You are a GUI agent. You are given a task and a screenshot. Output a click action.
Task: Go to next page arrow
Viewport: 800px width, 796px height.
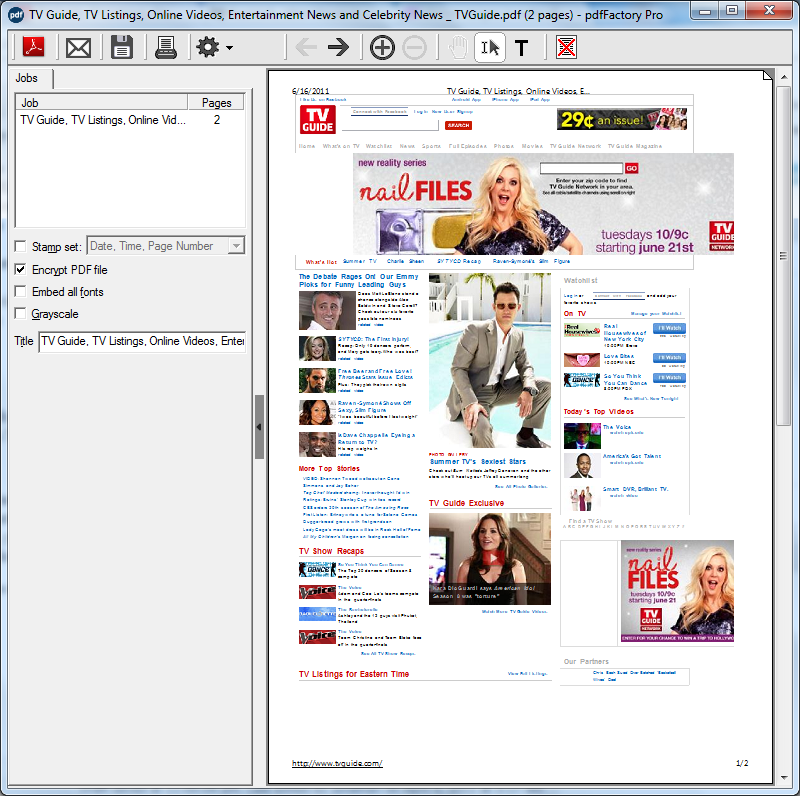click(338, 47)
